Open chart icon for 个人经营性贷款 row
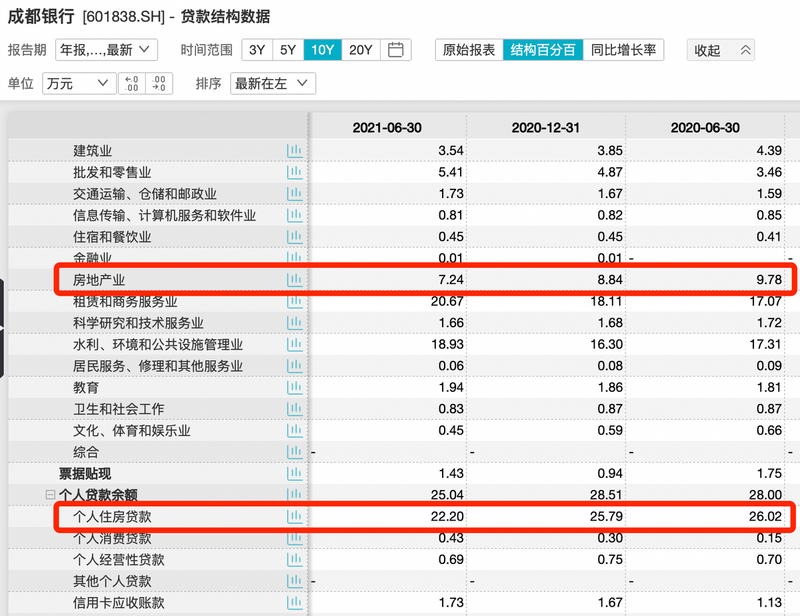The width and height of the screenshot is (800, 616). click(294, 559)
